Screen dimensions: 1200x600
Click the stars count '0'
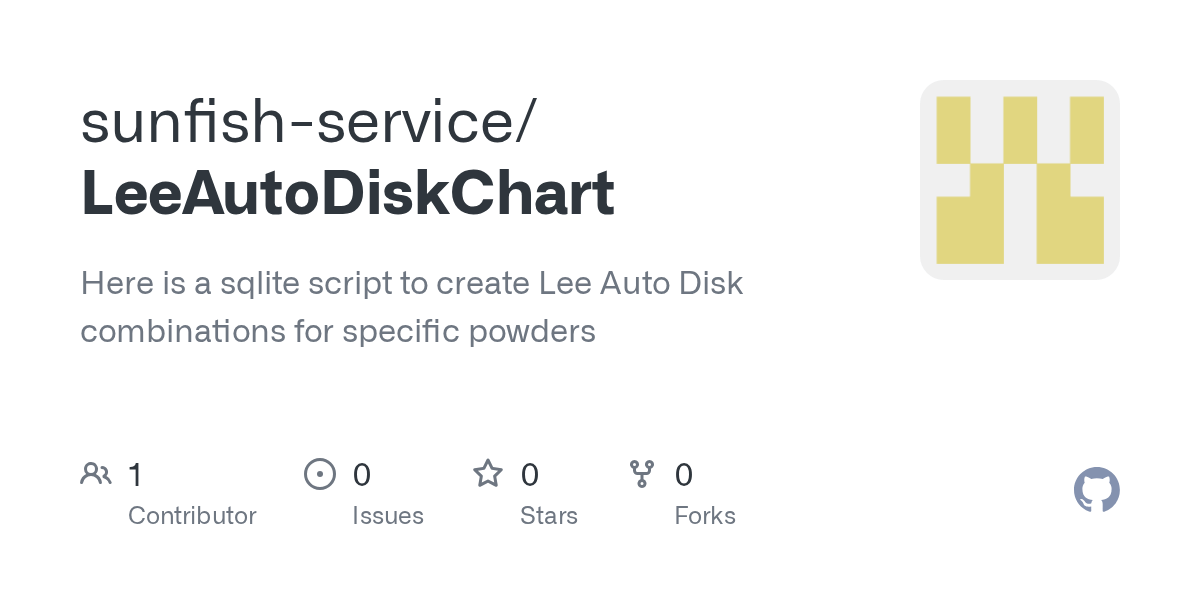pyautogui.click(x=530, y=474)
